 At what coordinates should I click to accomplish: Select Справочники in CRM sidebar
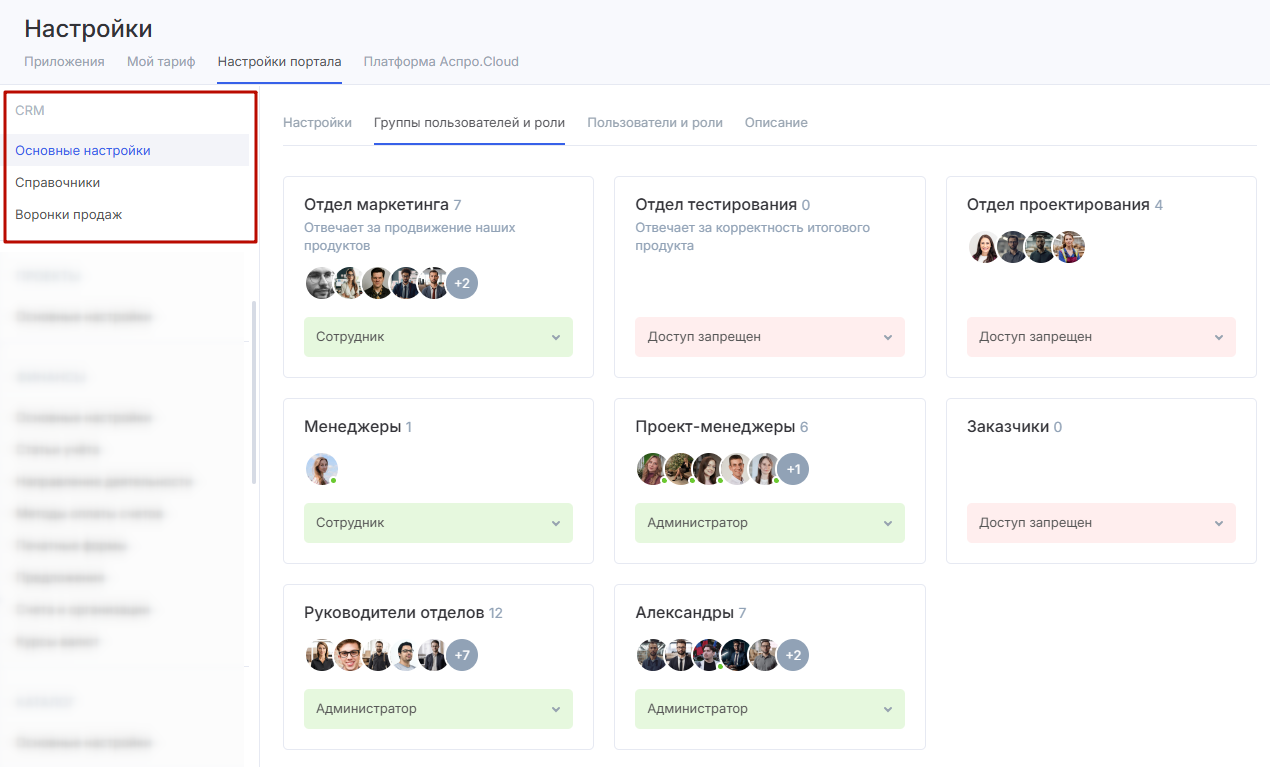pos(58,183)
